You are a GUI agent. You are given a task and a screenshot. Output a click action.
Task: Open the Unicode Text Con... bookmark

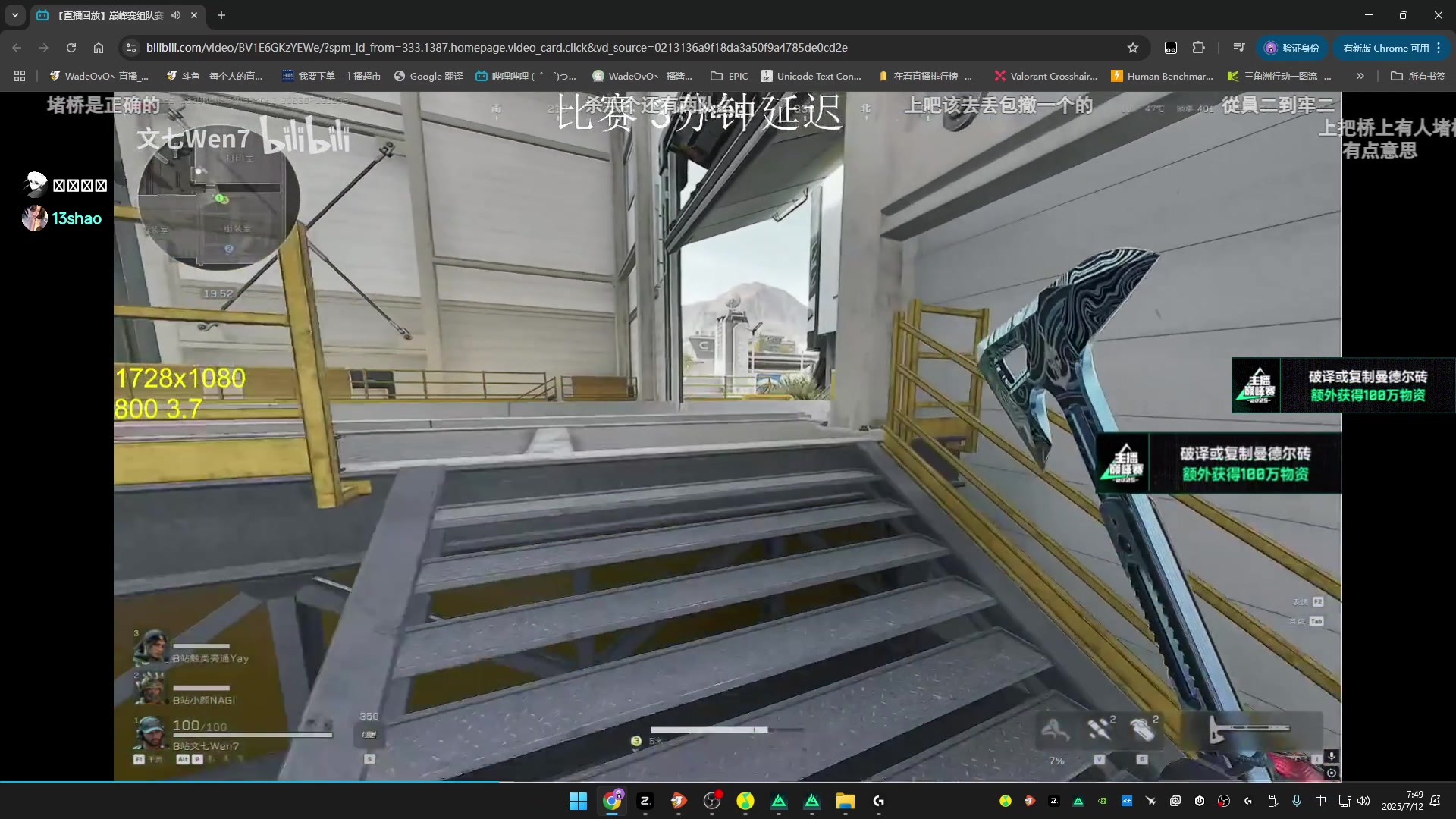tap(811, 76)
